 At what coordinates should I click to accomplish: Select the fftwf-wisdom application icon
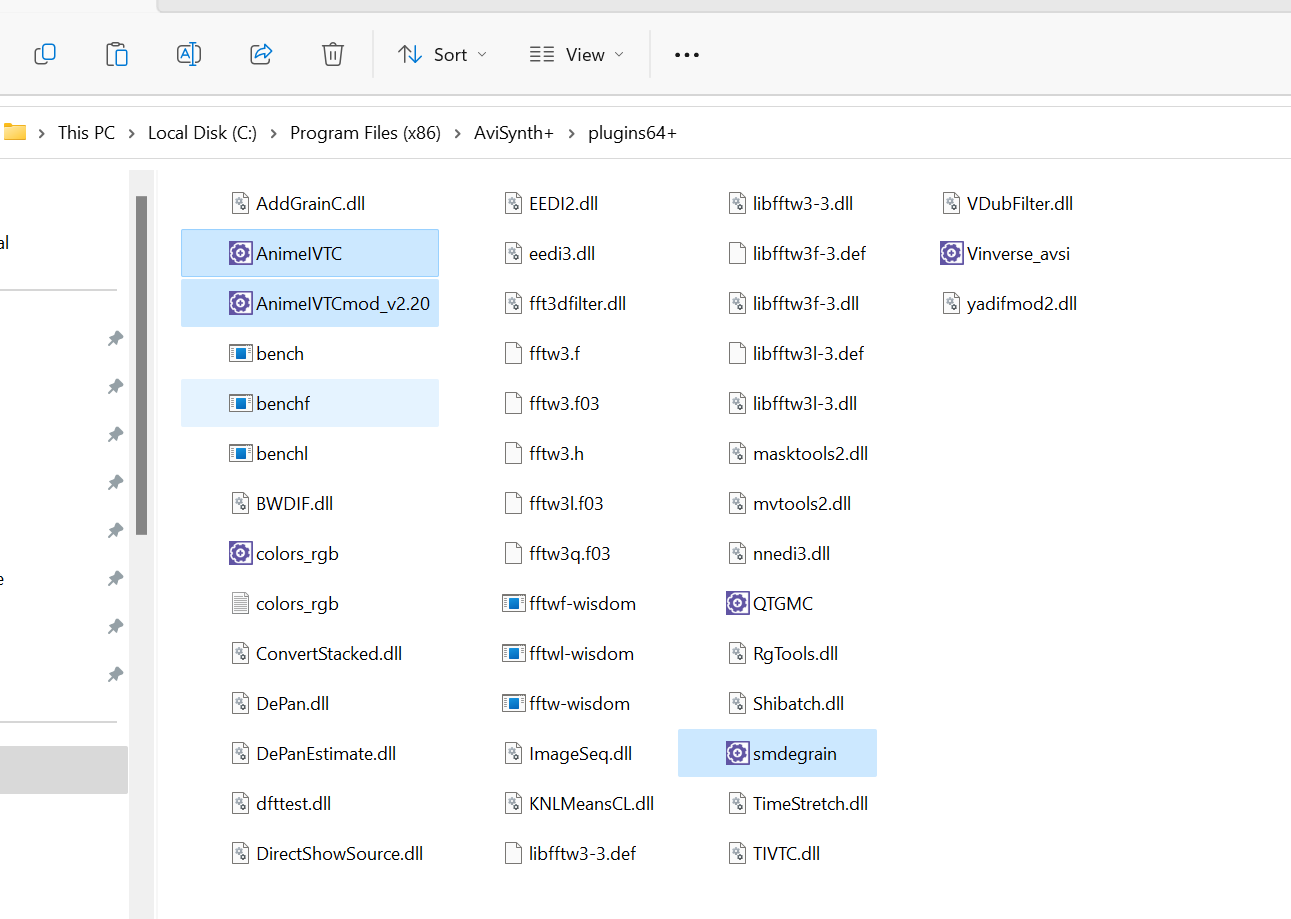pos(514,603)
